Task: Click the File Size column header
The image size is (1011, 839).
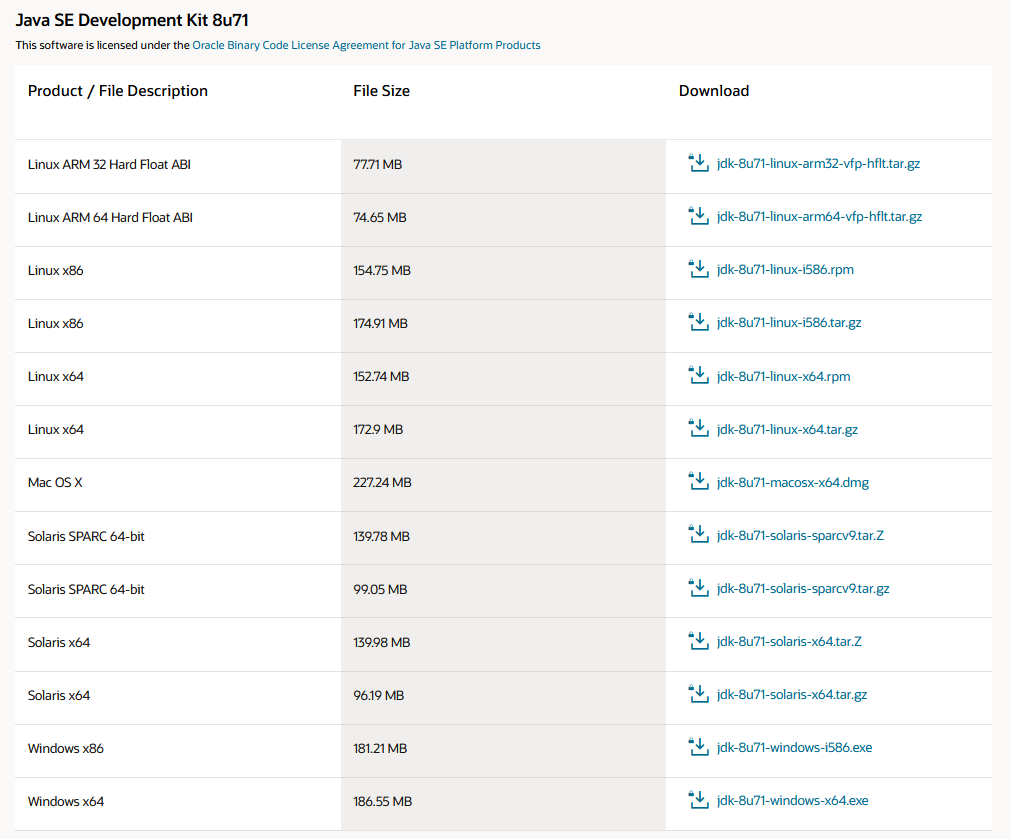Action: point(381,91)
